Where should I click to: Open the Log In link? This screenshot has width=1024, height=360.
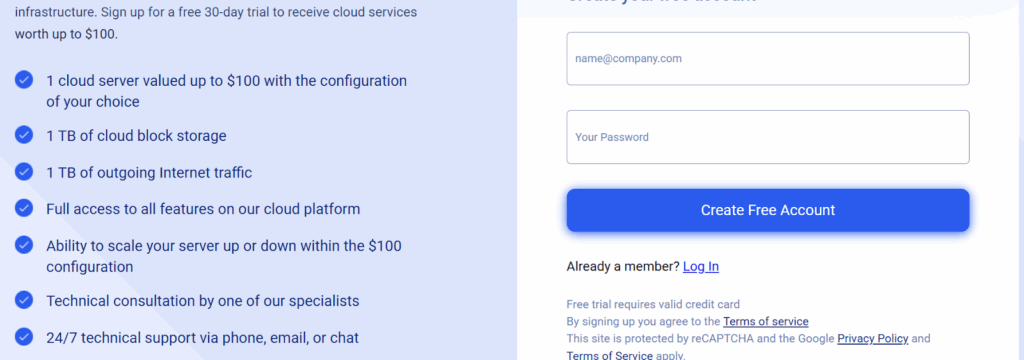[x=701, y=267]
